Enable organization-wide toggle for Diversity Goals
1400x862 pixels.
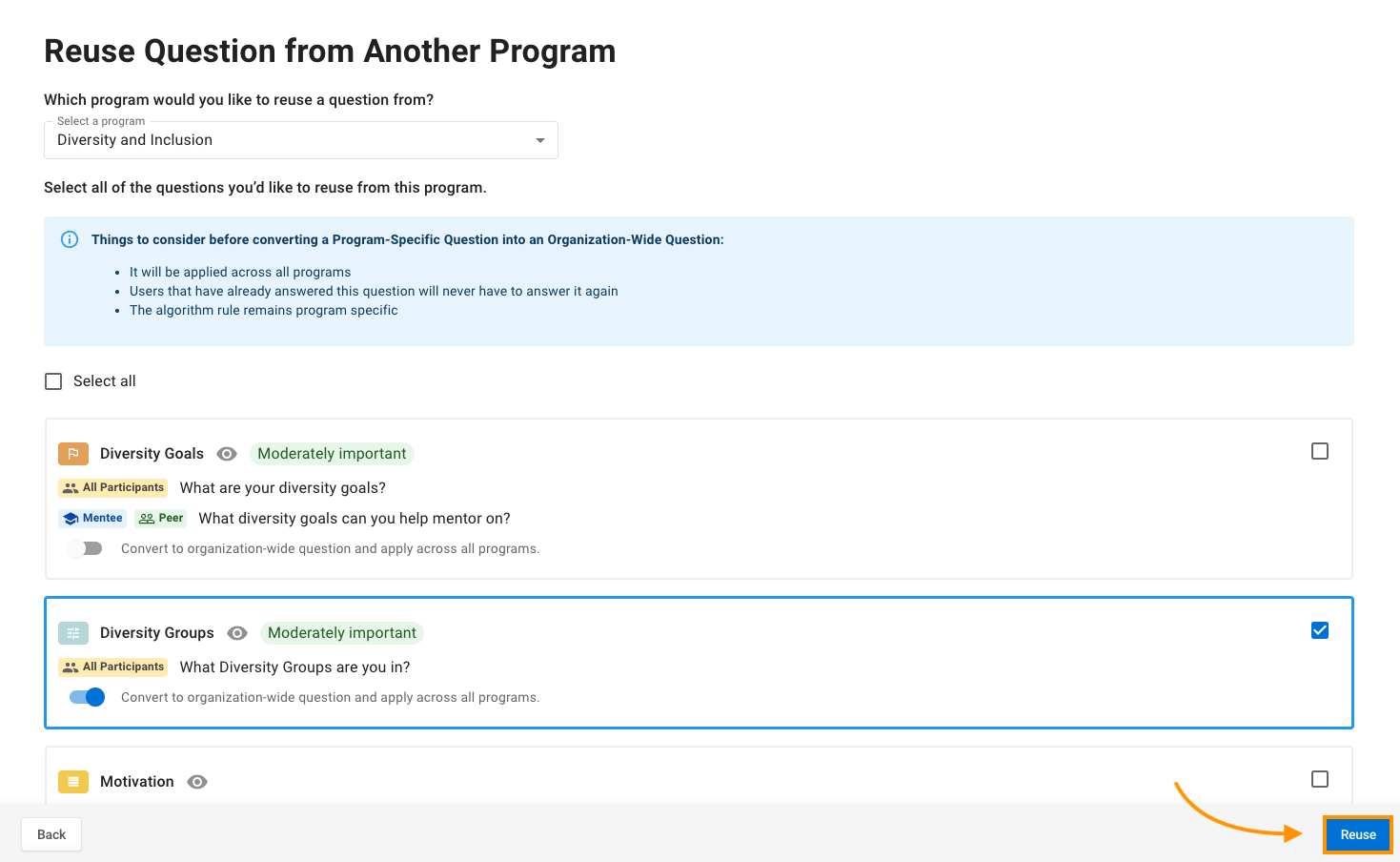(86, 548)
